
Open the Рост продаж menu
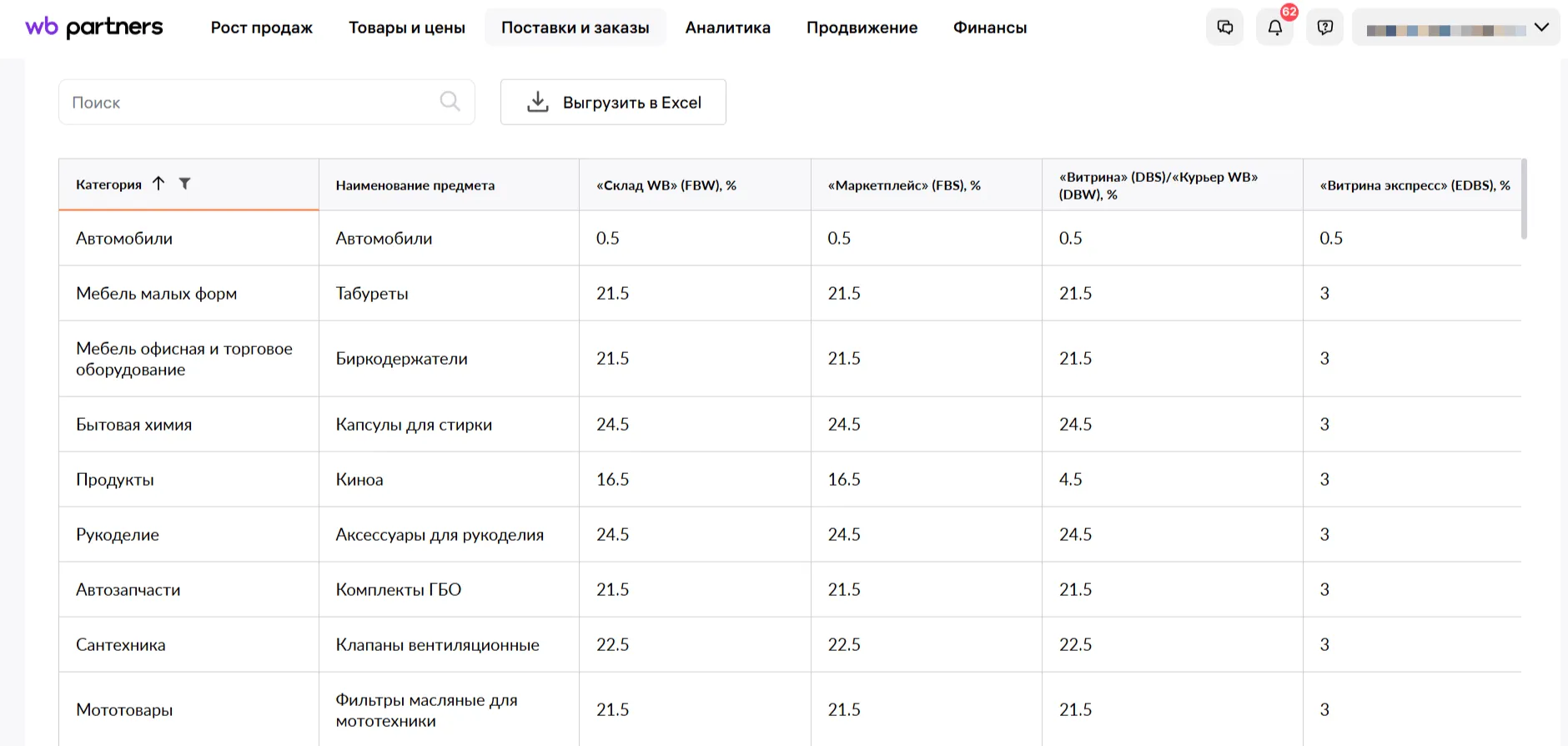261,28
